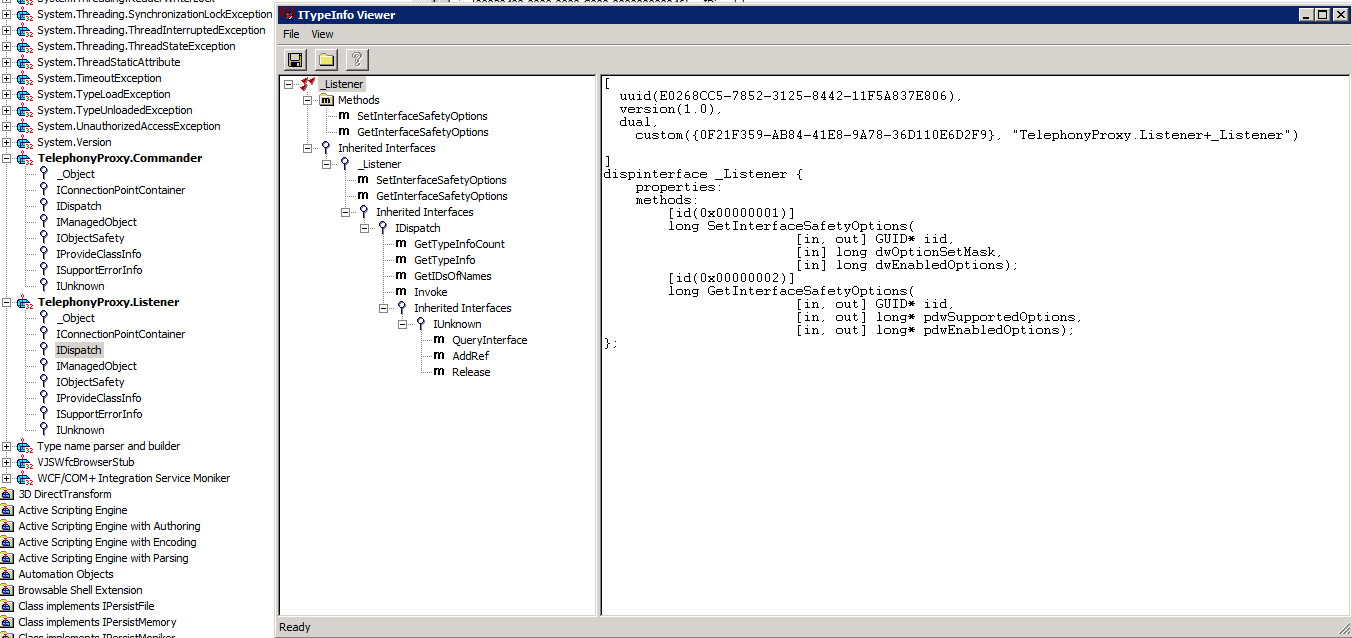Select the QueryInterface method
The image size is (1352, 638).
(x=489, y=340)
